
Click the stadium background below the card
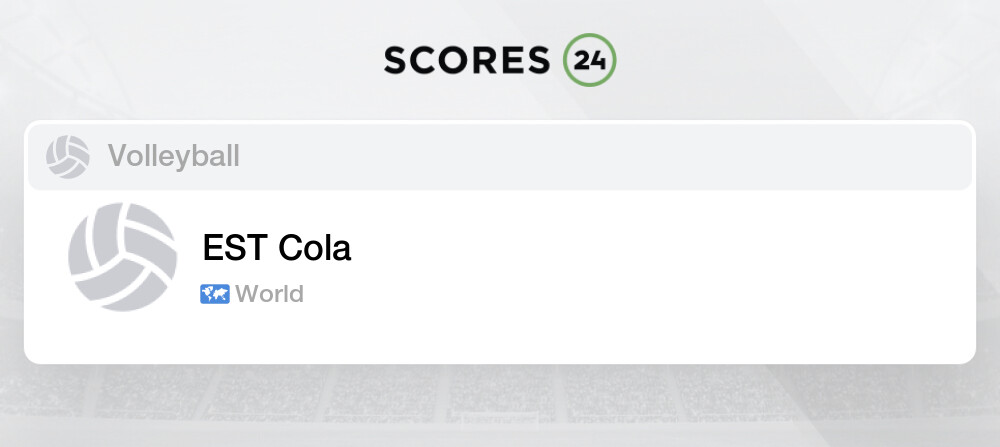(x=500, y=405)
